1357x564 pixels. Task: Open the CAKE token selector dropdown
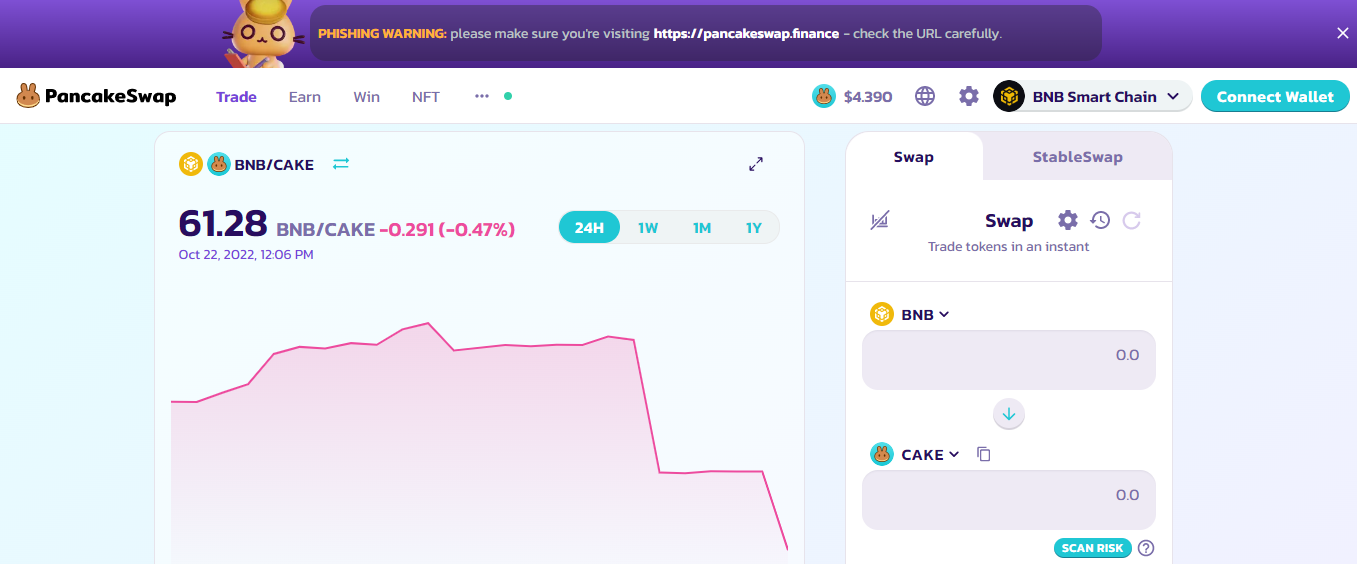coord(915,454)
